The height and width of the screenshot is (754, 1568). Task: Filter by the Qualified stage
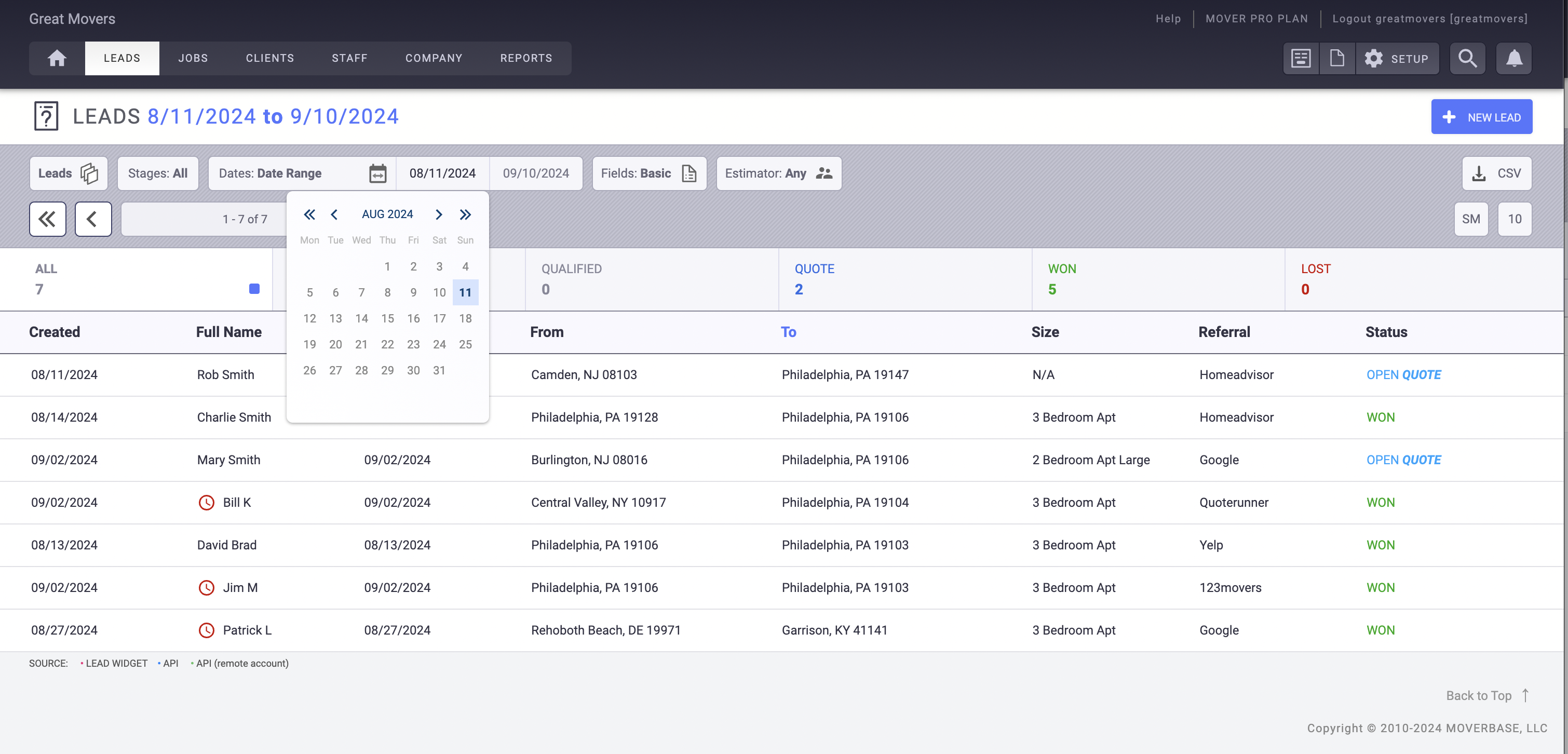(x=652, y=279)
